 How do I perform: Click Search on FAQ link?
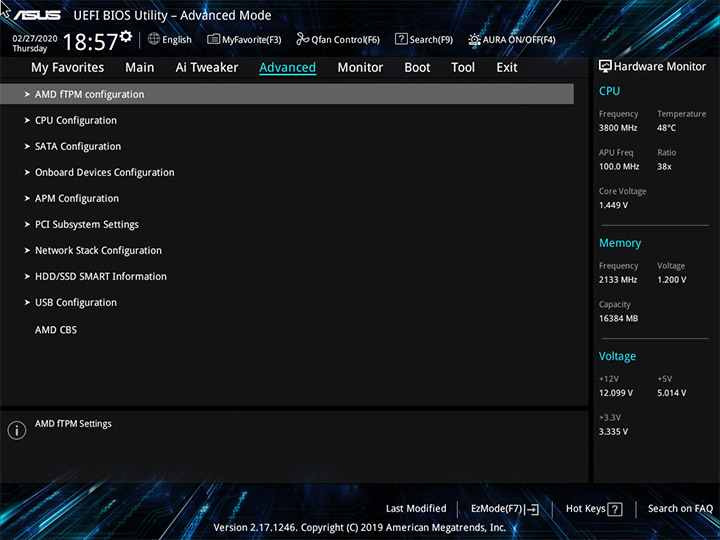click(680, 508)
